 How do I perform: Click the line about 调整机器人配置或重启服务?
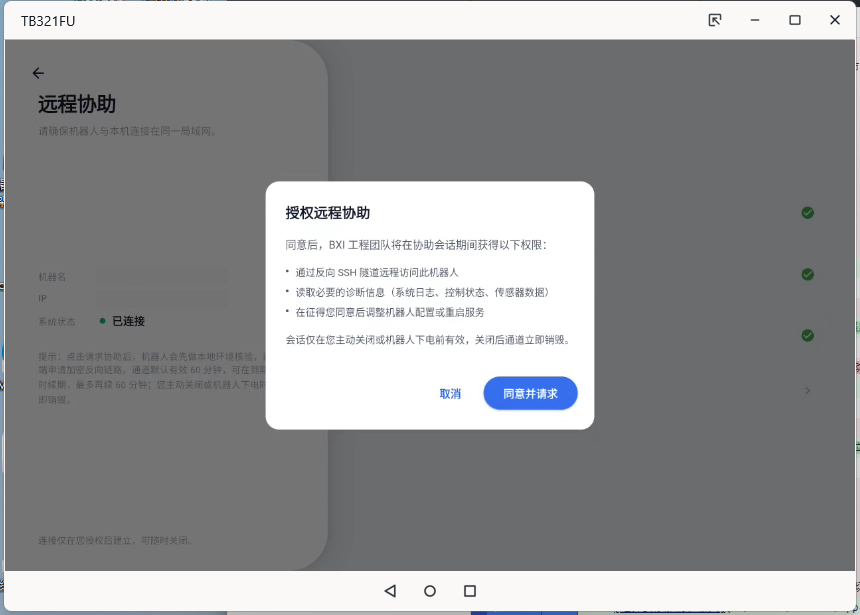[390, 312]
